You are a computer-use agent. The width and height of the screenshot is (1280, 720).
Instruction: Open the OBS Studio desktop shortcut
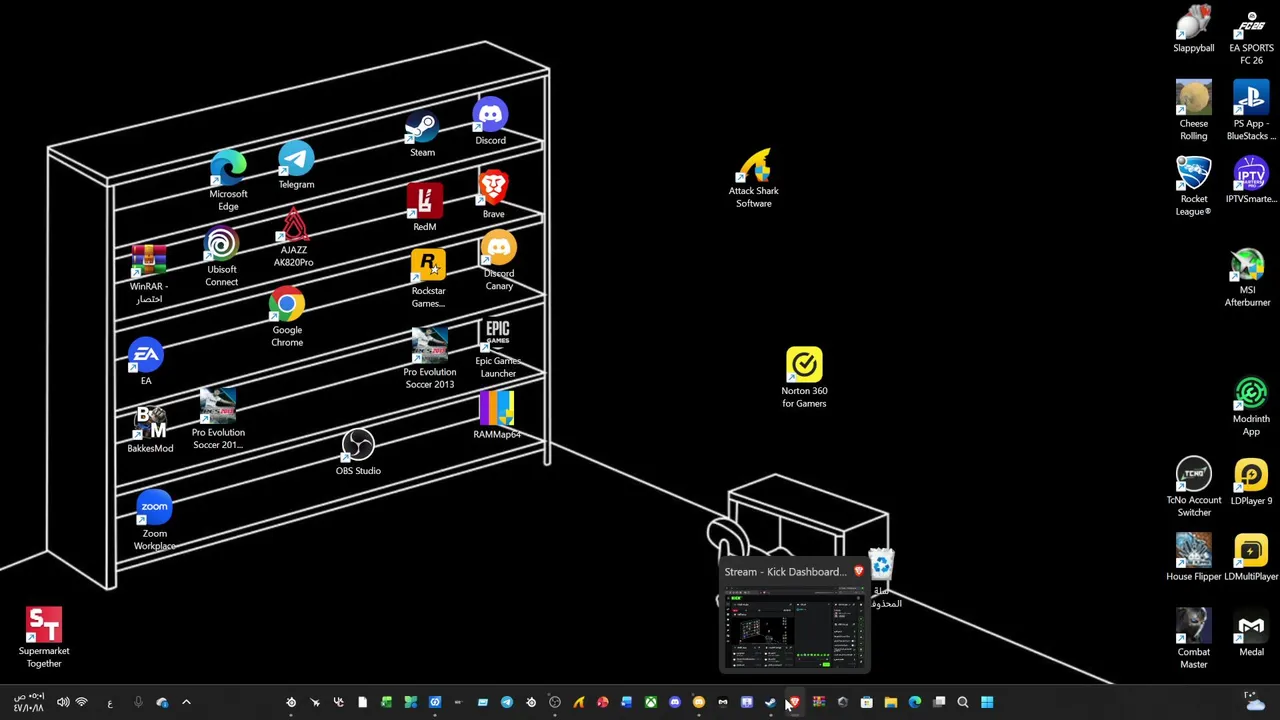point(358,446)
